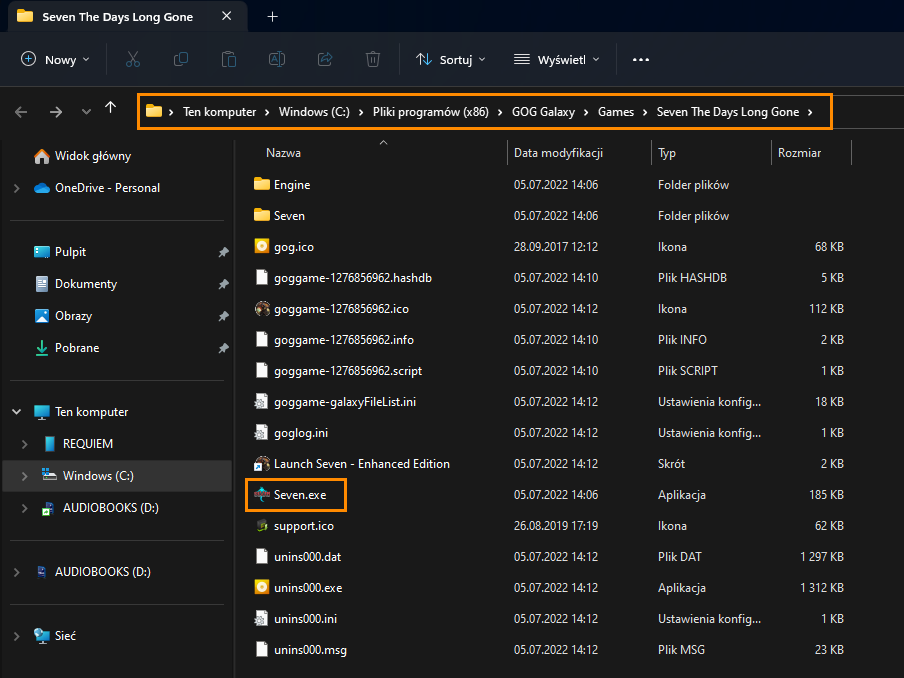
Task: Click the support.ico file icon
Action: (262, 526)
